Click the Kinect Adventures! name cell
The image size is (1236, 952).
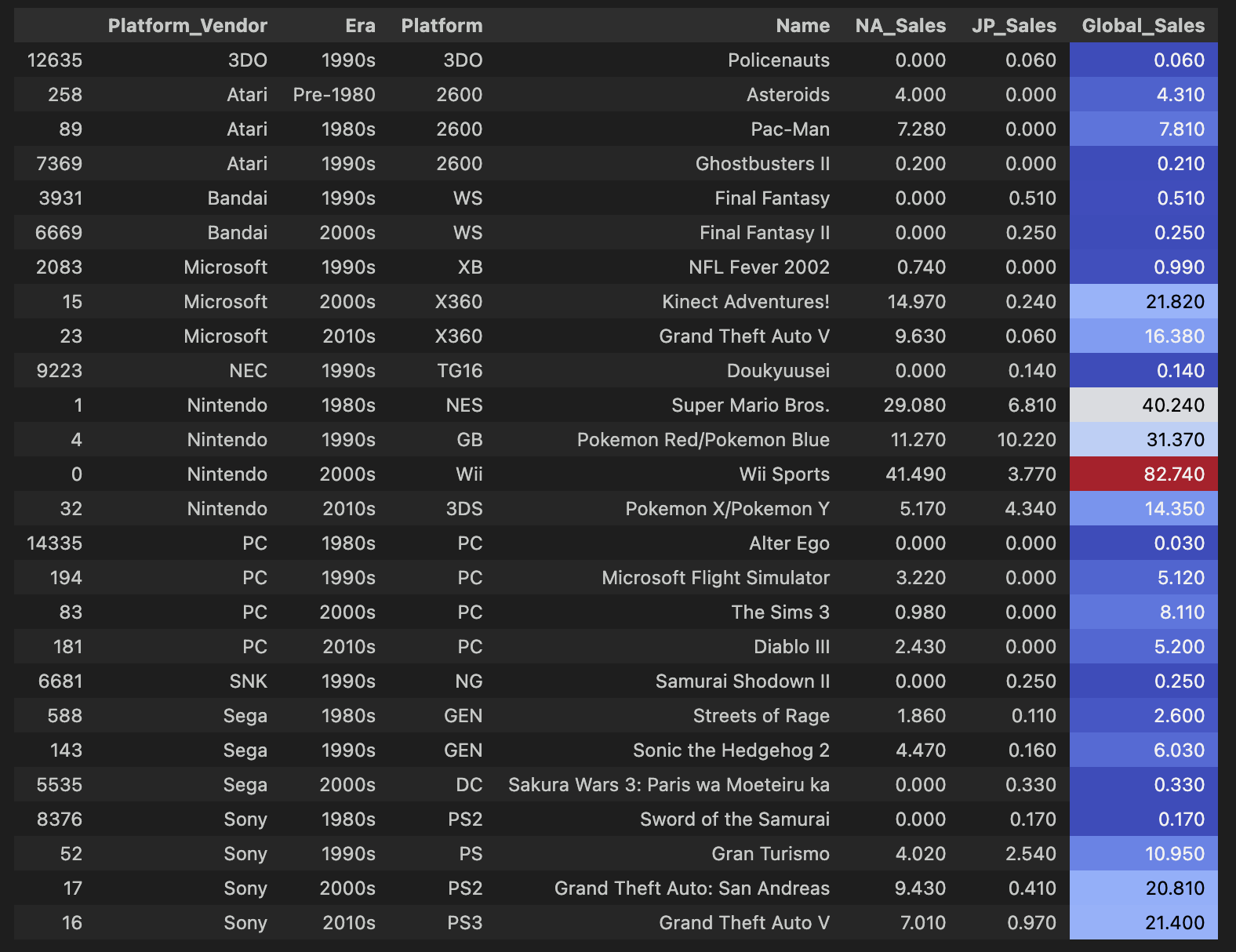[746, 302]
